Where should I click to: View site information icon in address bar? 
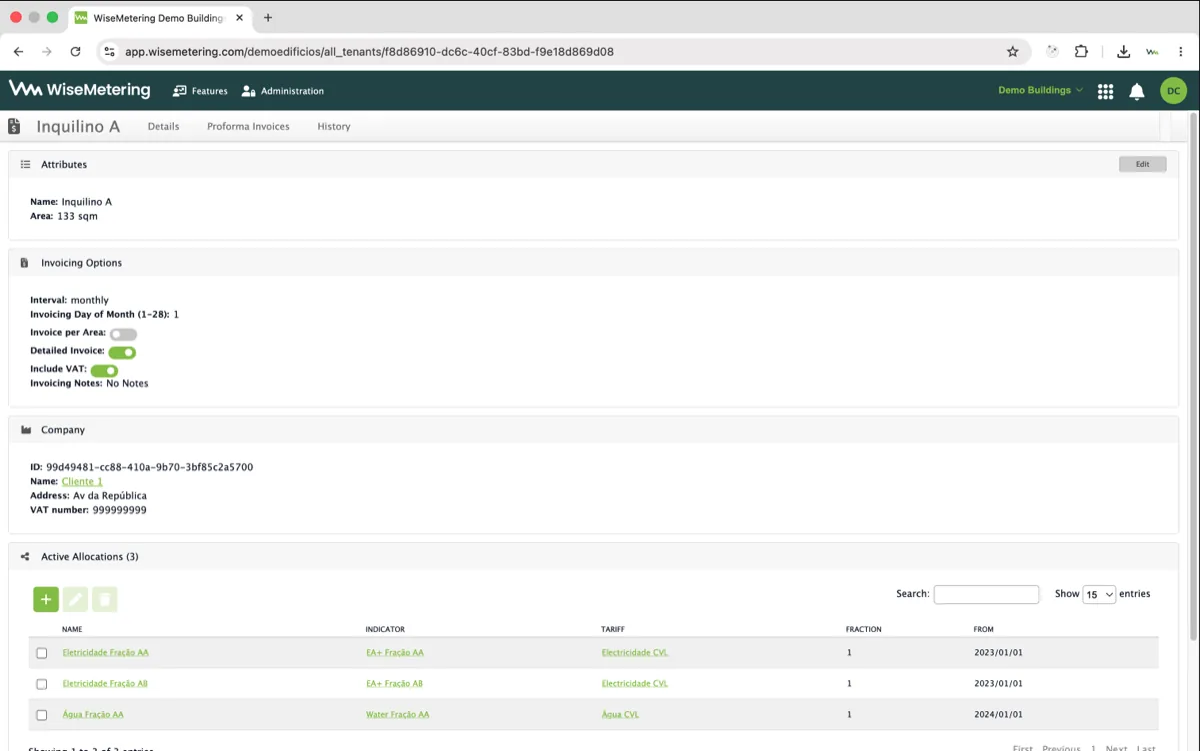click(109, 52)
